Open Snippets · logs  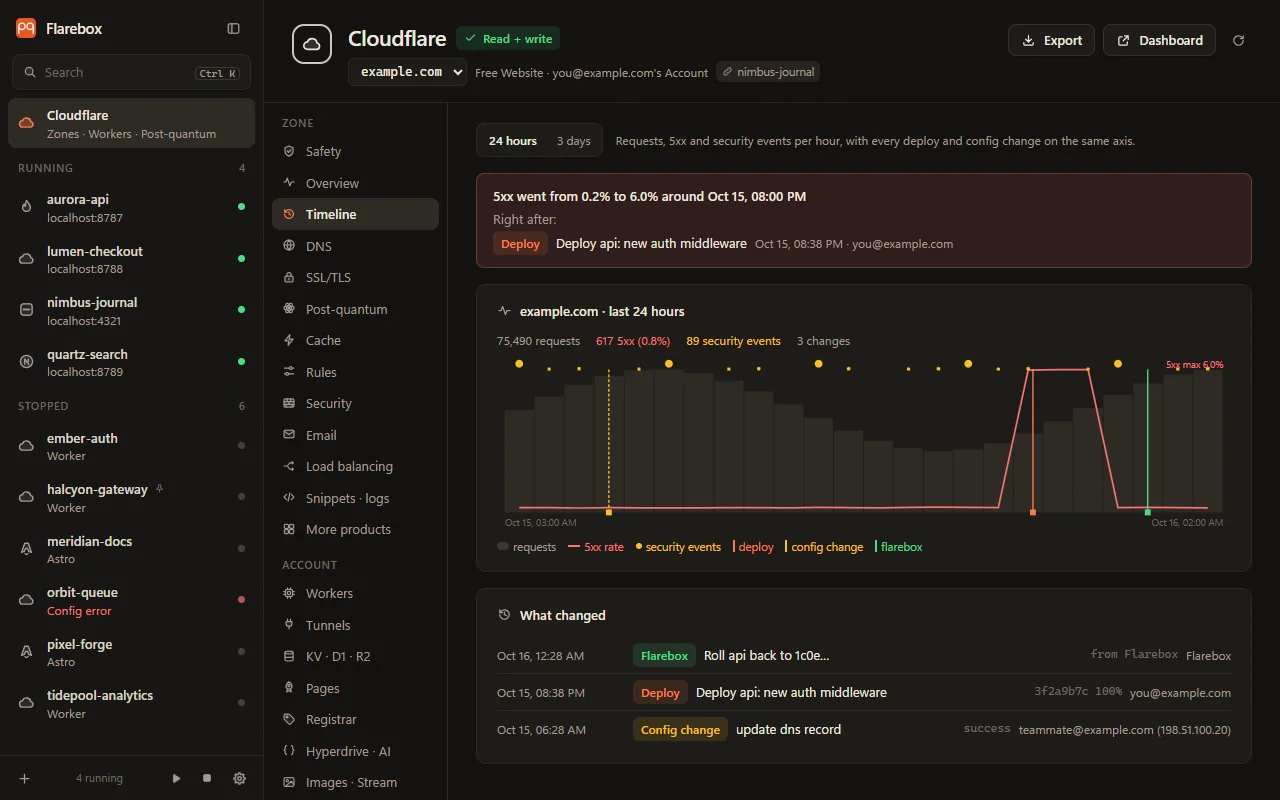point(355,498)
